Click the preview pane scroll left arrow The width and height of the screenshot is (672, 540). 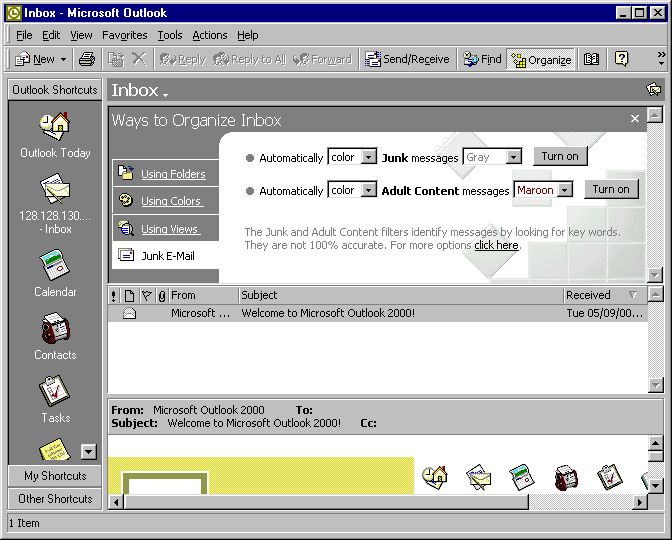pyautogui.click(x=116, y=502)
